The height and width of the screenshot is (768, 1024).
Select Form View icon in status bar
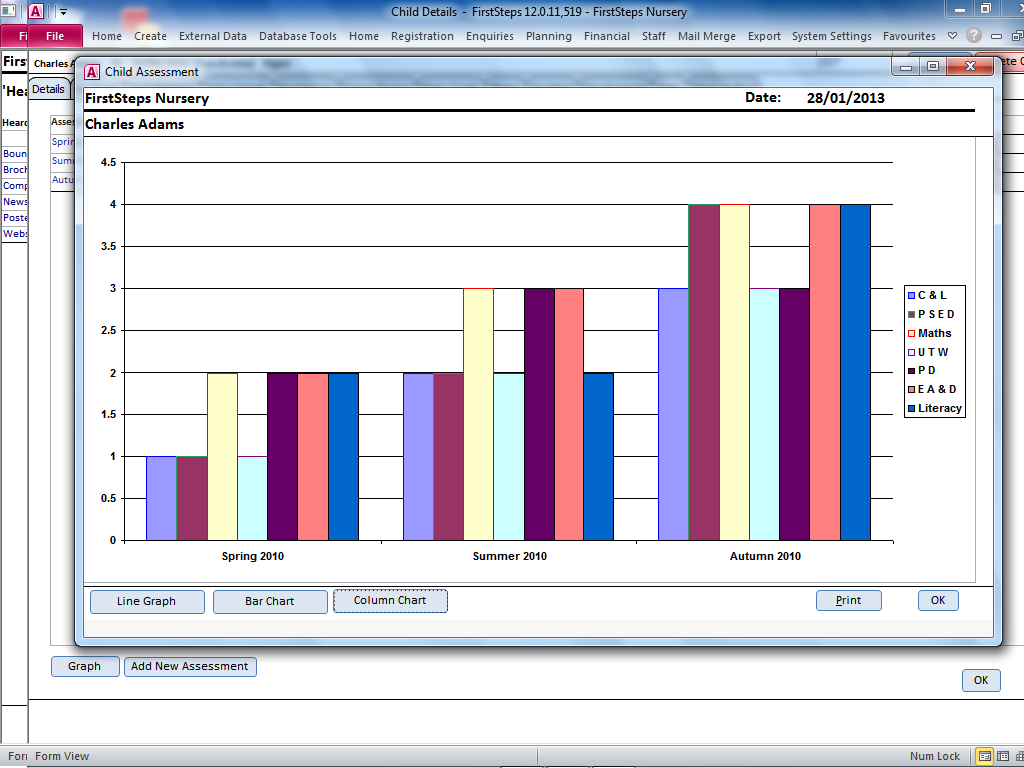(984, 756)
